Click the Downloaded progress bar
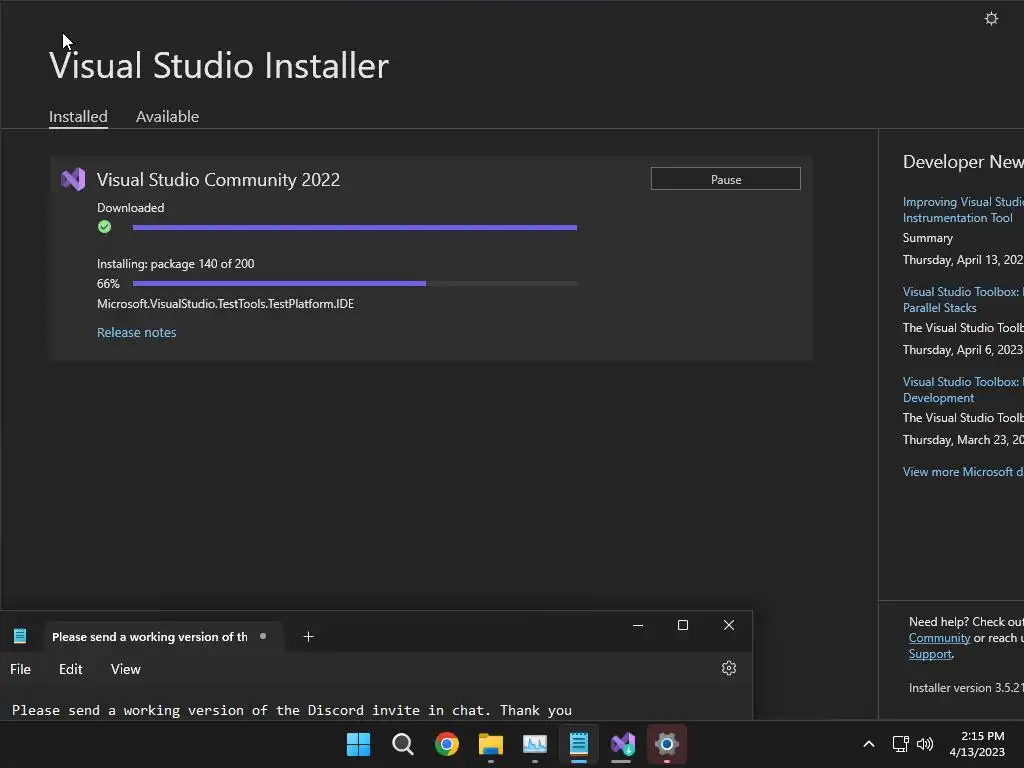Viewport: 1024px width, 768px height. [355, 227]
